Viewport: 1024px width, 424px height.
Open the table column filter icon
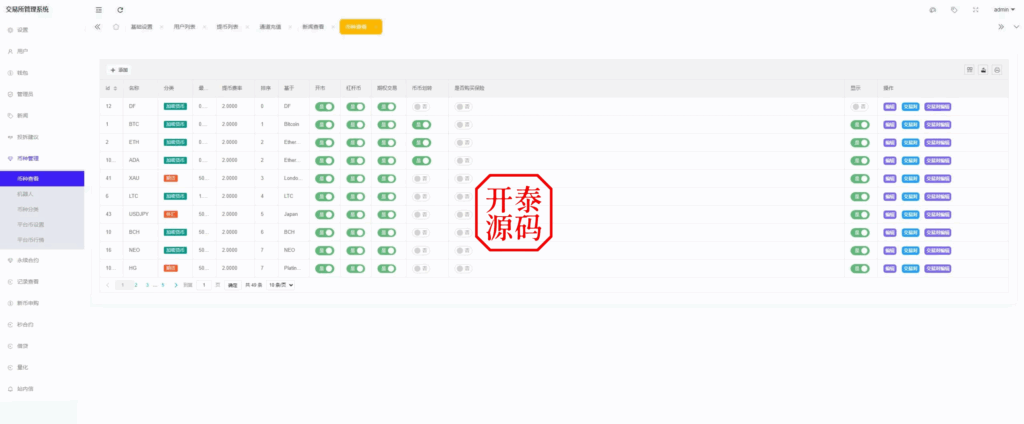(969, 70)
